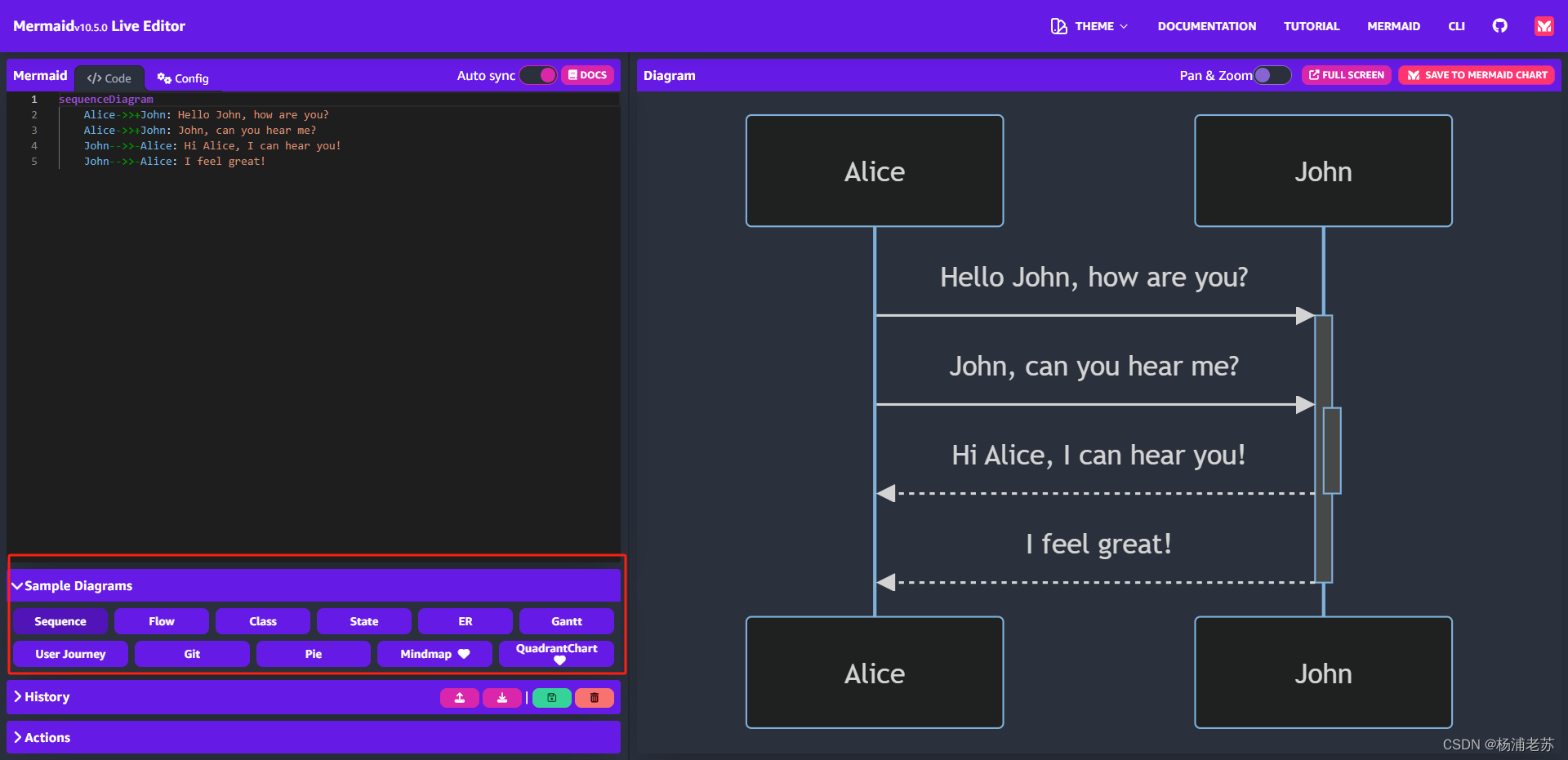Load the State sample diagram
1568x760 pixels.
(364, 621)
